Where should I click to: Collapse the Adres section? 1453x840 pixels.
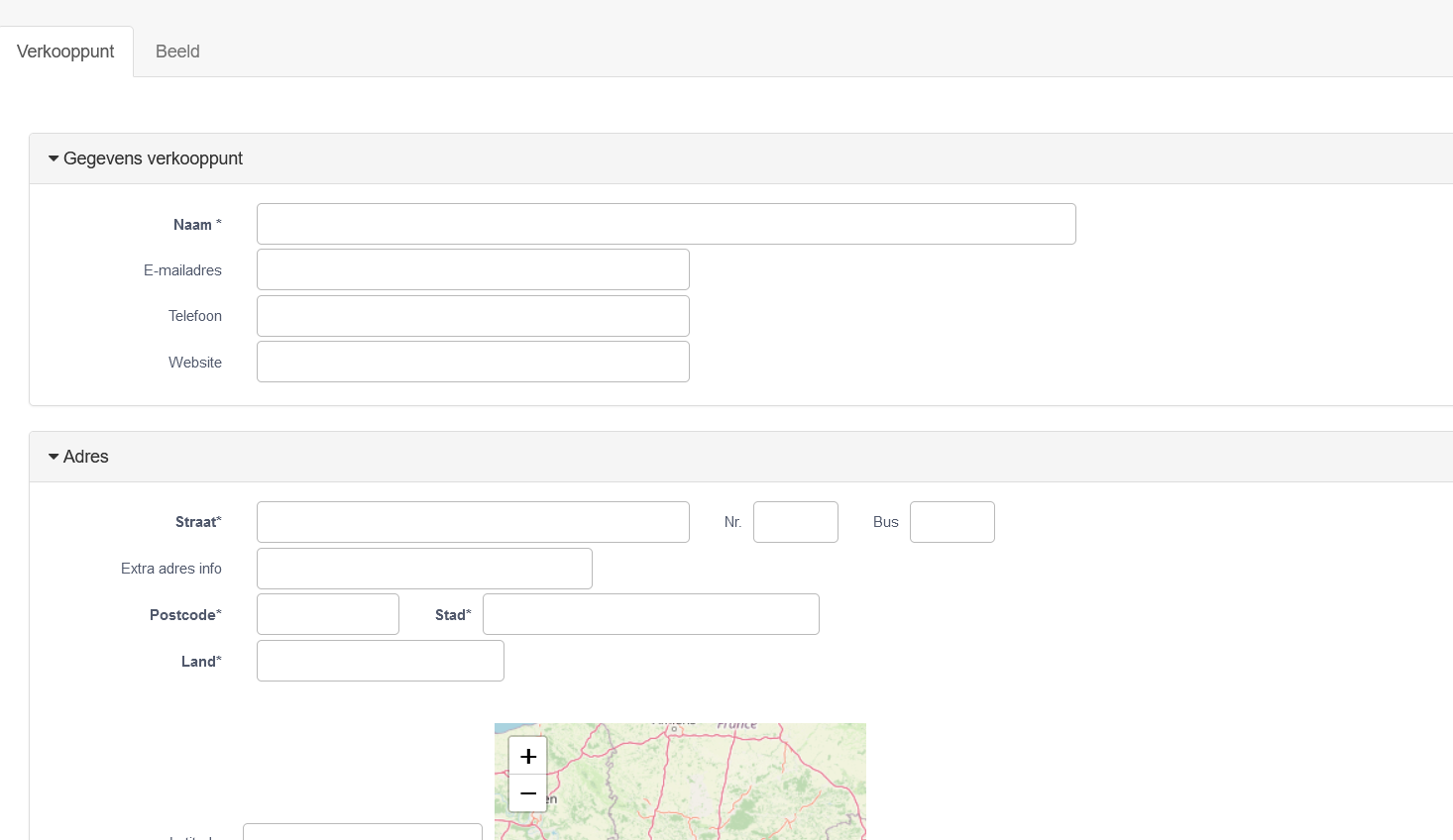[78, 457]
